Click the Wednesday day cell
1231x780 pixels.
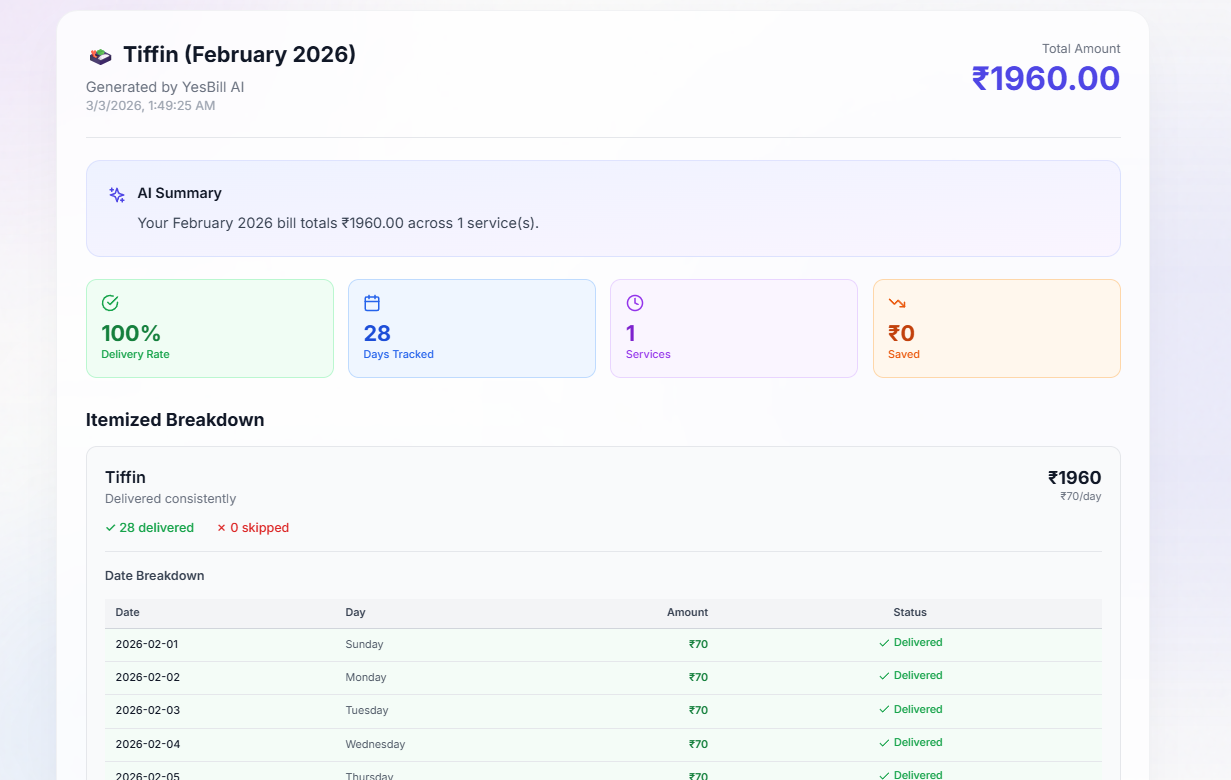click(375, 744)
